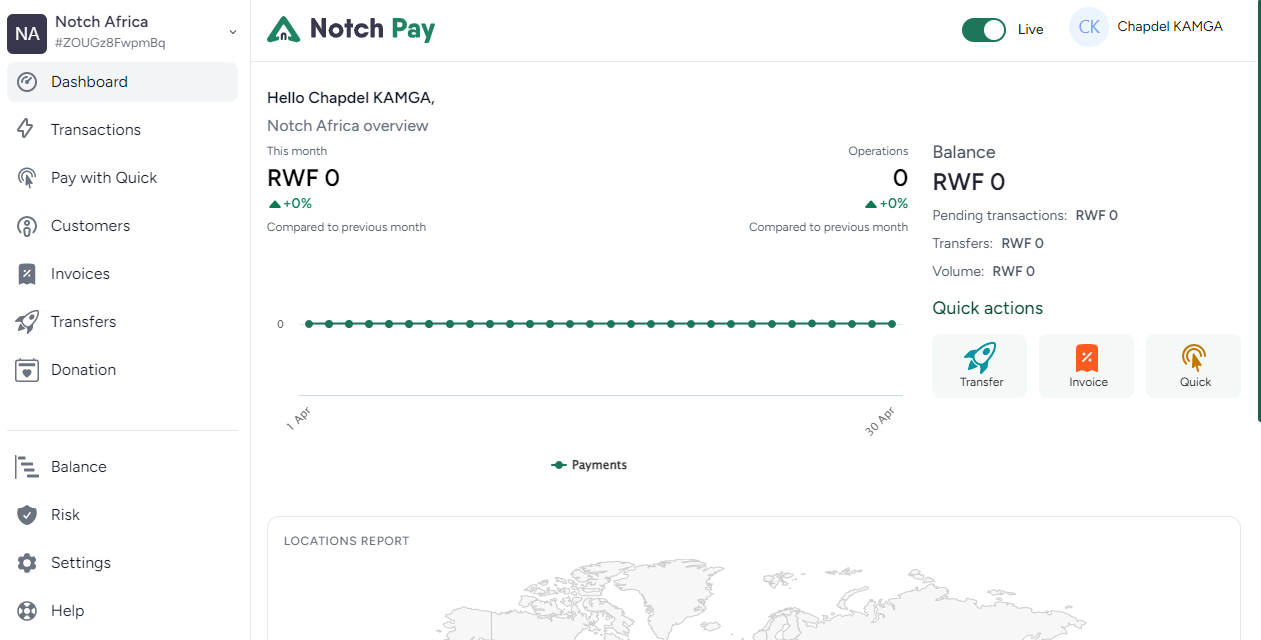Select the account ID #ZOUGz8FwpmBq text

[110, 43]
